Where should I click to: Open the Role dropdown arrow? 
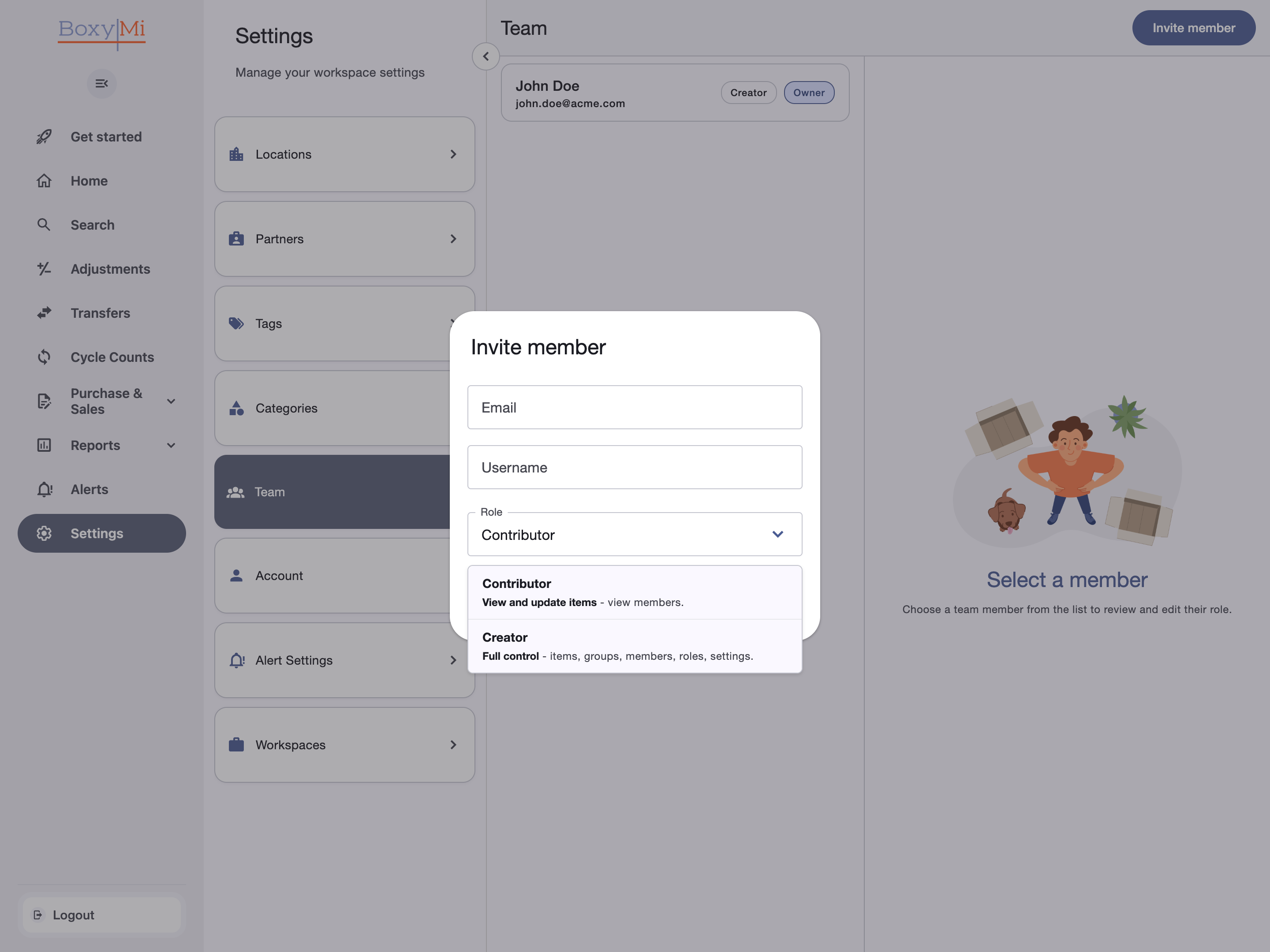click(778, 534)
